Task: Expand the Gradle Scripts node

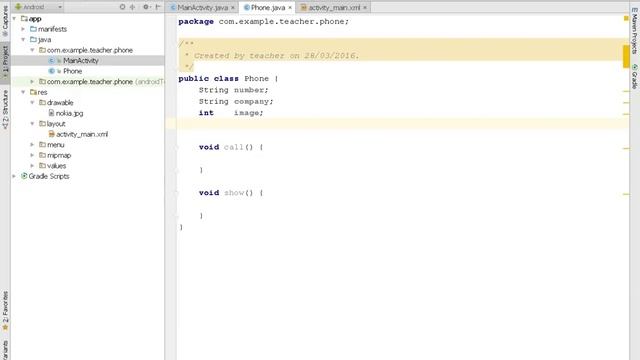Action: [x=14, y=177]
